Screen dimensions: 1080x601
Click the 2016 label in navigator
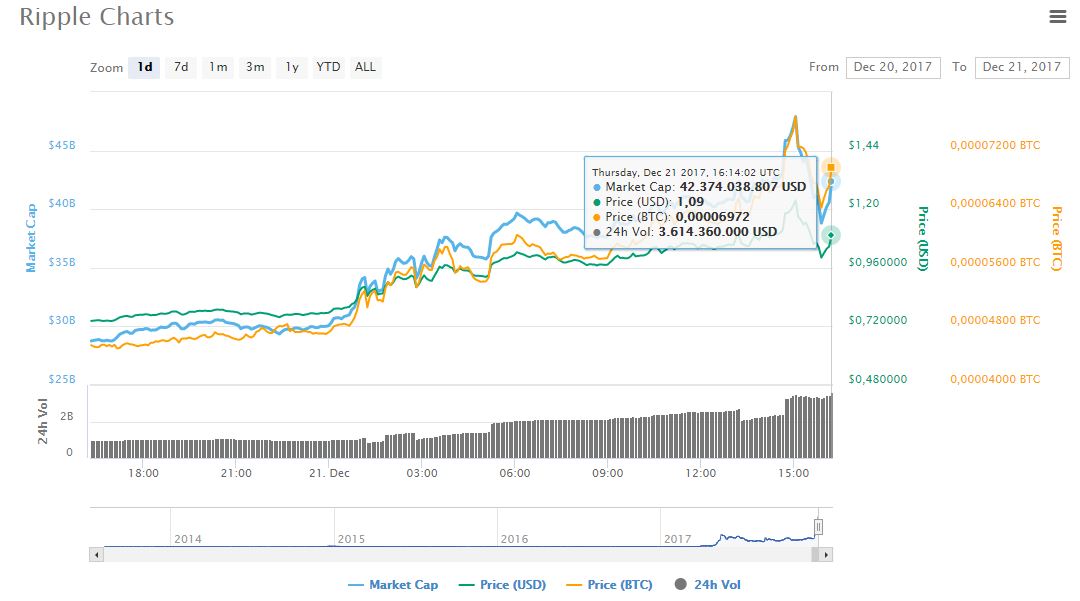[514, 539]
